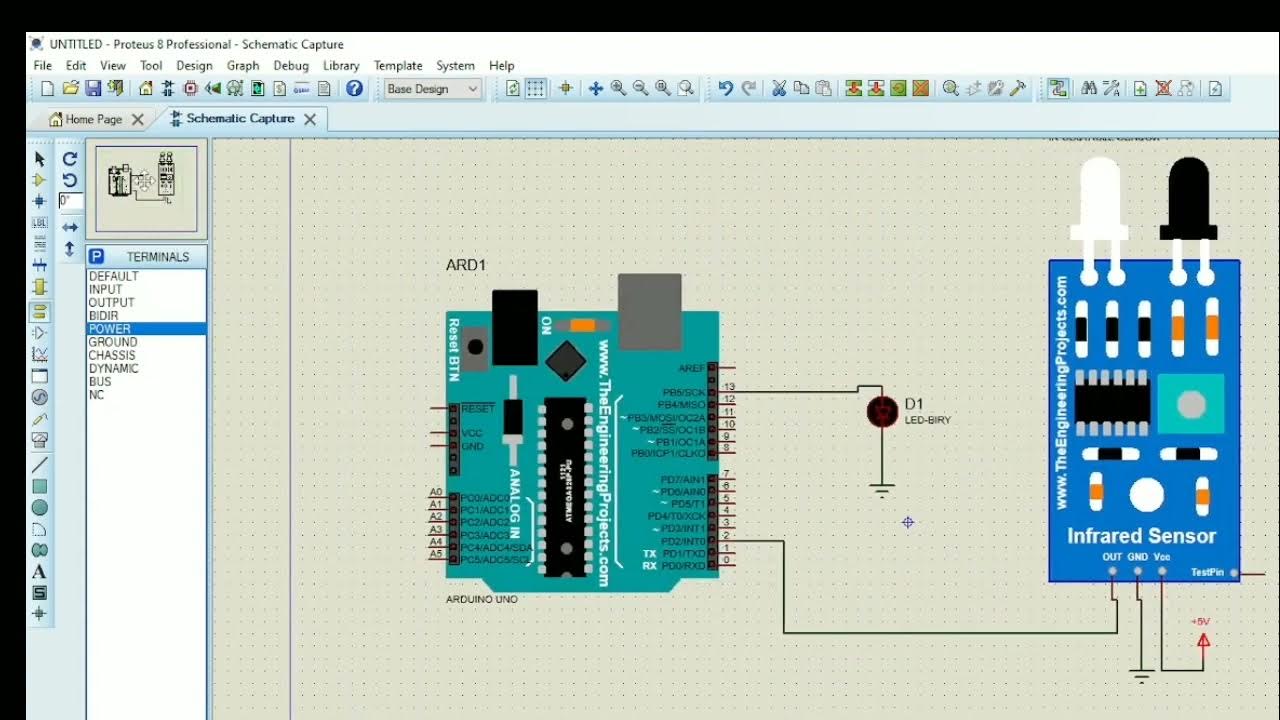
Task: Open the Bill of Materials dollar icon
Action: coord(280,89)
